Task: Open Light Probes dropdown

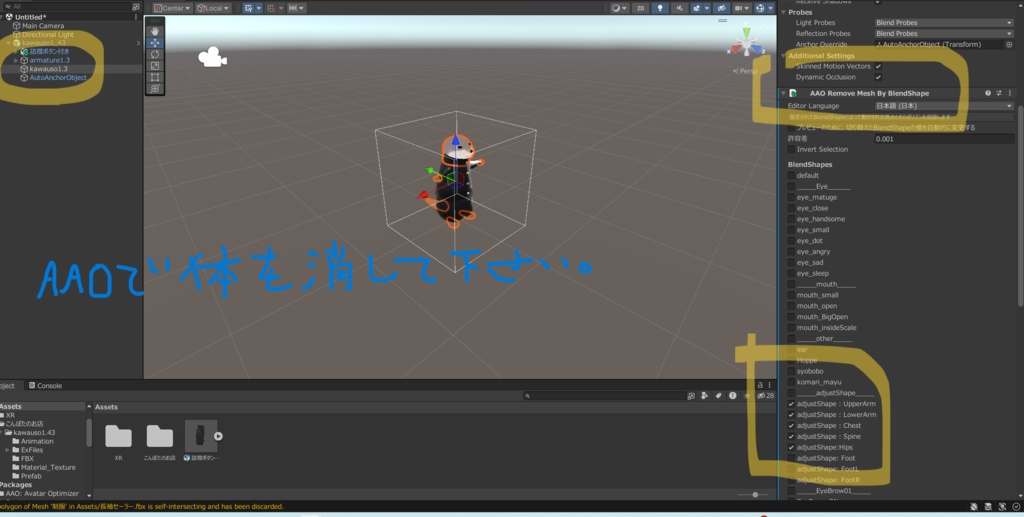Action: [x=944, y=23]
